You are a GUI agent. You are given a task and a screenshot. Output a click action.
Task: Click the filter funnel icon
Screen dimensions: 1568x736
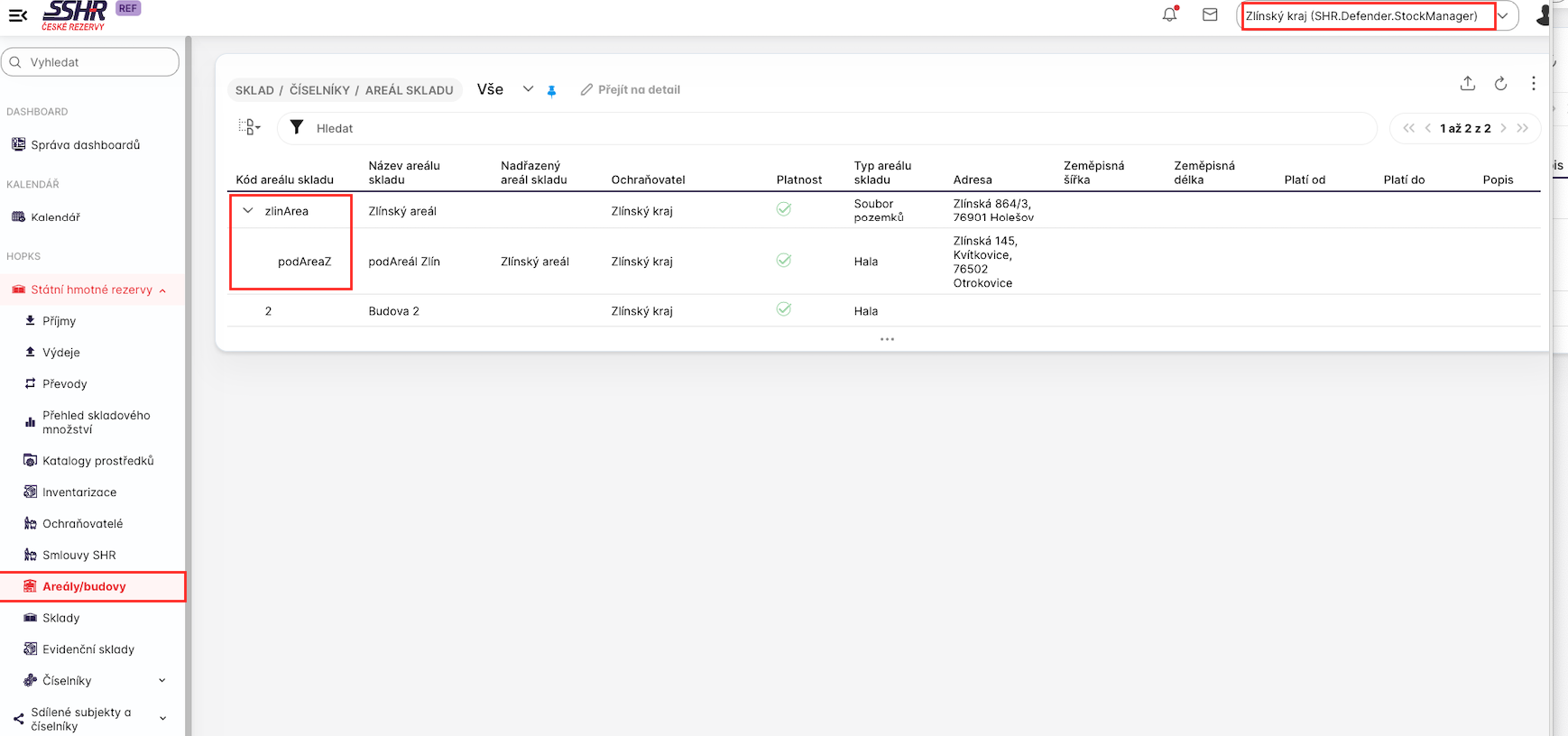297,127
